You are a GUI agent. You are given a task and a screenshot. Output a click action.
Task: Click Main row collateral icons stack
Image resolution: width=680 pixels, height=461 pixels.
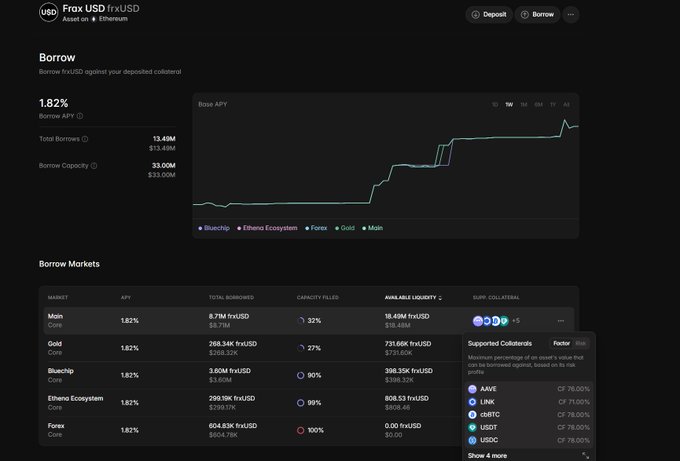point(490,321)
